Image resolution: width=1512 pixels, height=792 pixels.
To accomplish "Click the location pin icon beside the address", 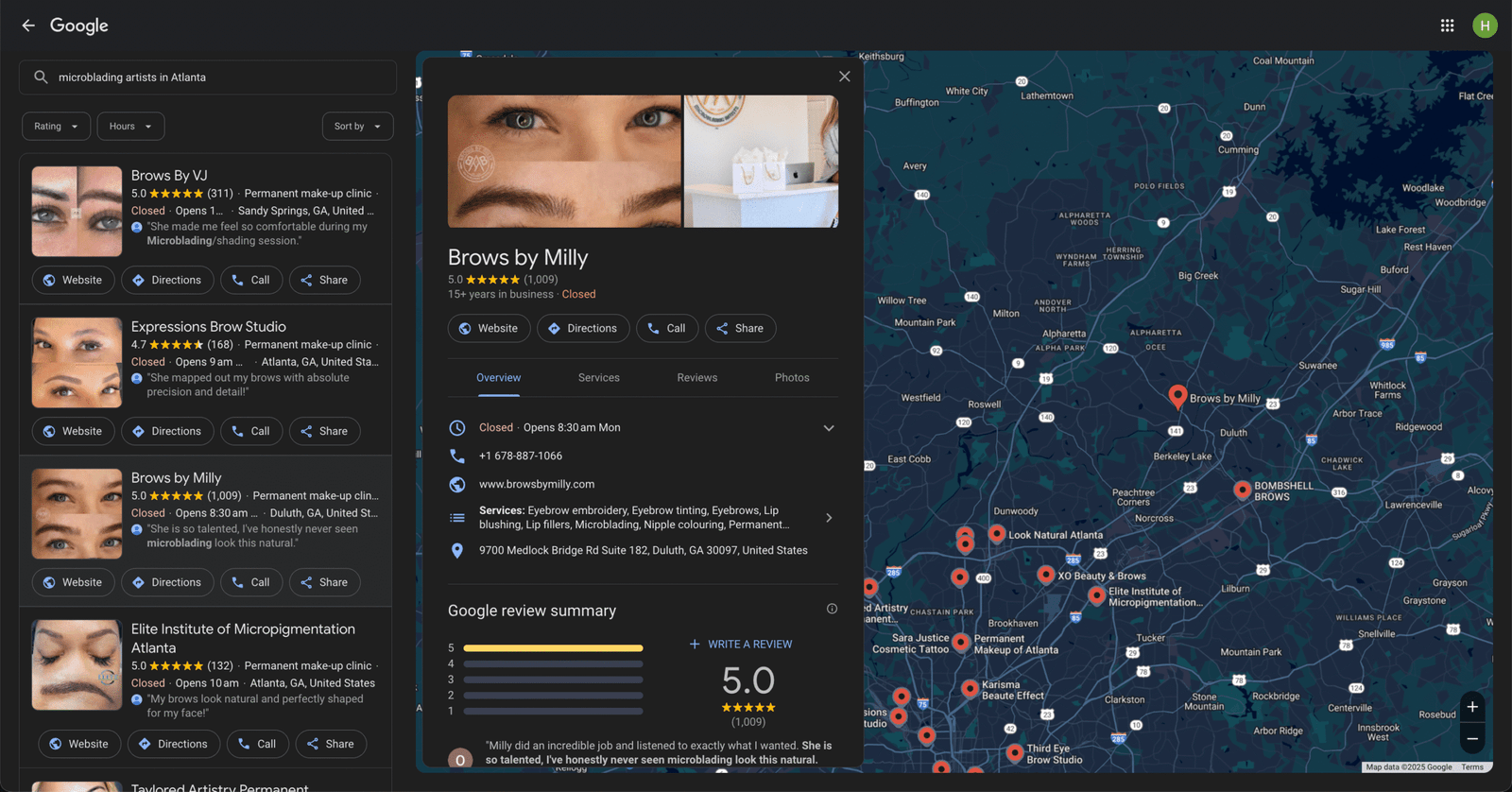I will click(x=457, y=550).
